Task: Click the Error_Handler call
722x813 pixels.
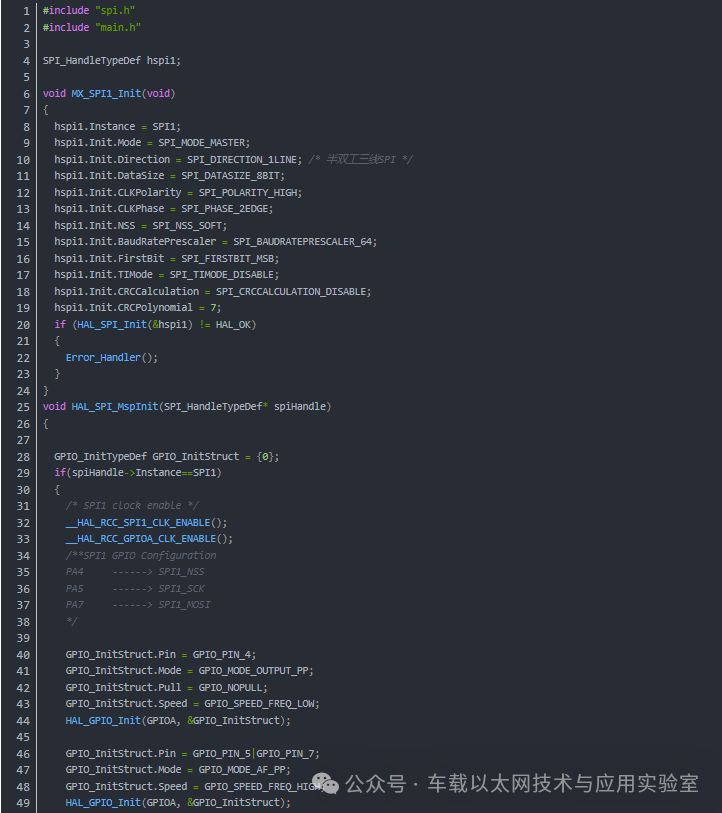Action: pos(103,358)
